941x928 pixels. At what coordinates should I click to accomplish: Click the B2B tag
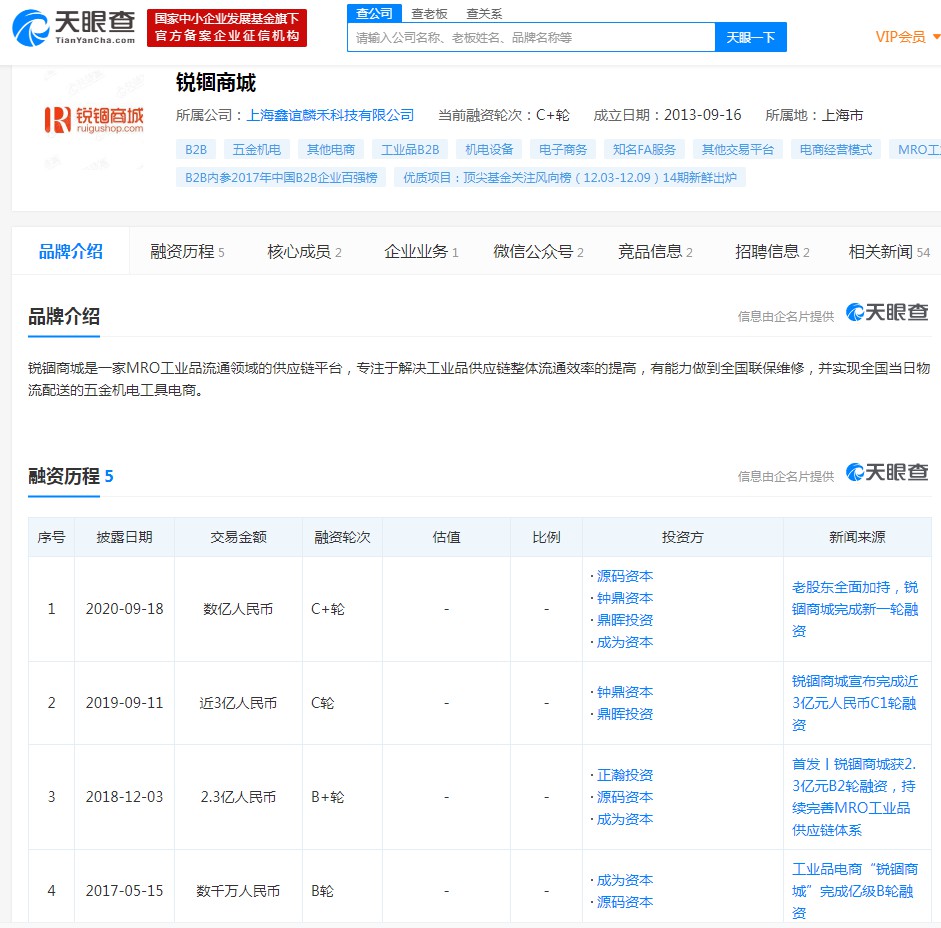tap(196, 149)
